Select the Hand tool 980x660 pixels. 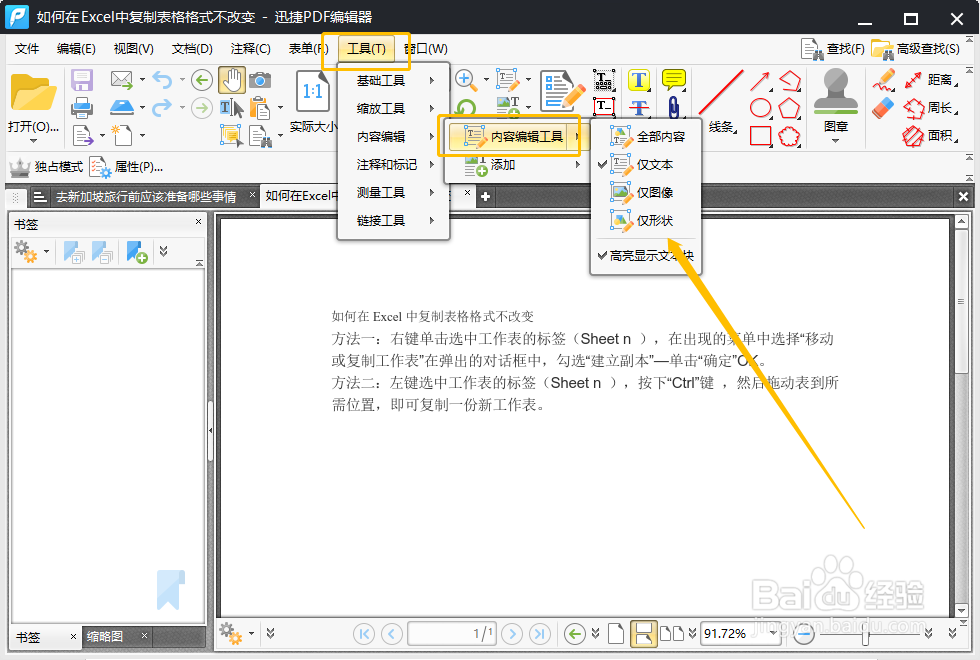232,80
